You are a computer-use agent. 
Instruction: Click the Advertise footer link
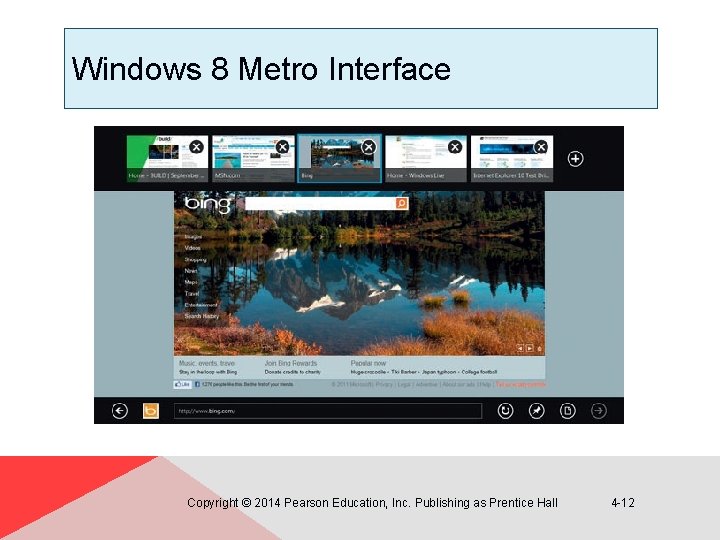(x=427, y=384)
